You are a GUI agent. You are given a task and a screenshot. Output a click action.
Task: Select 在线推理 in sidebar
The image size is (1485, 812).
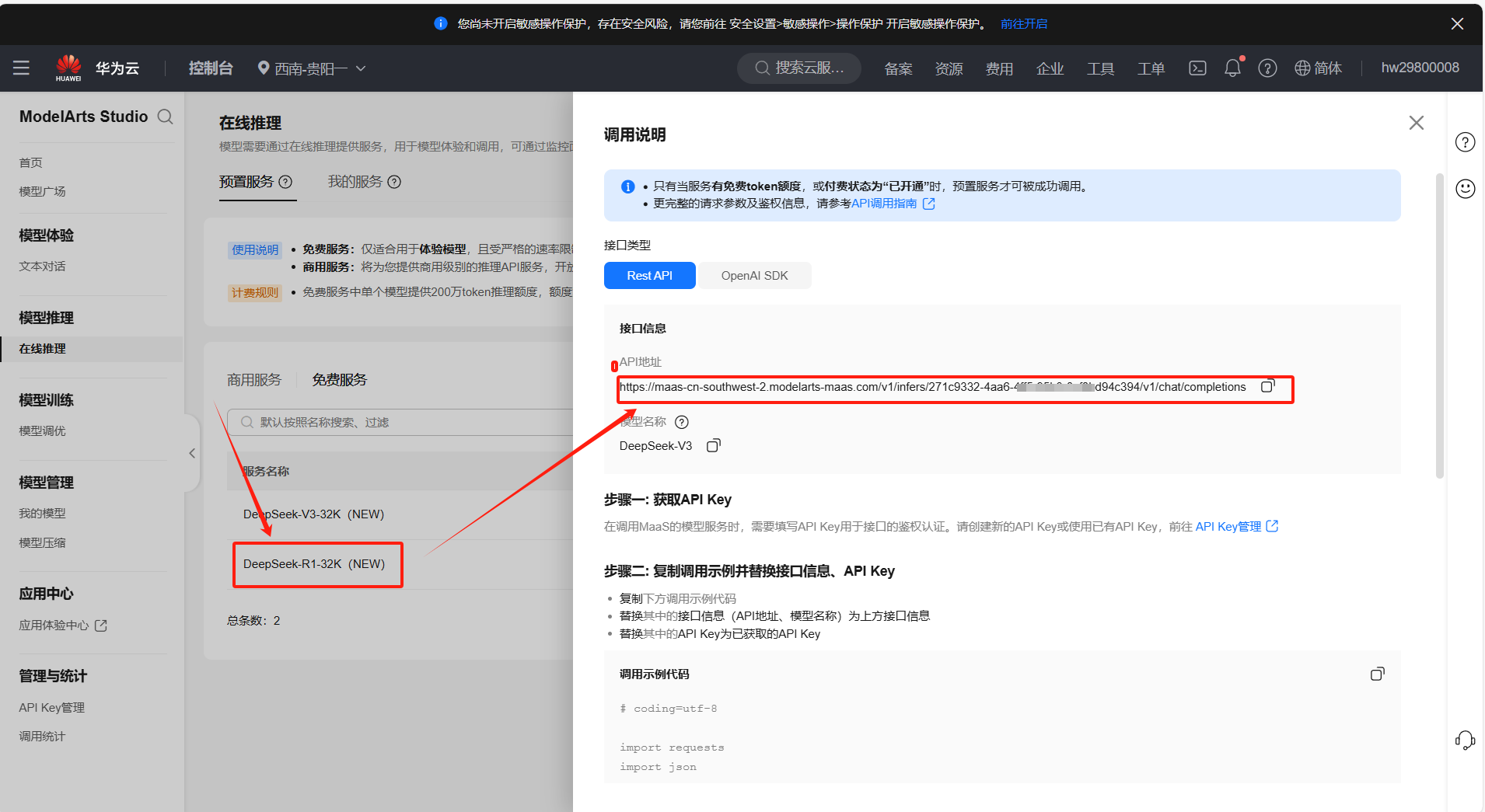[92, 349]
